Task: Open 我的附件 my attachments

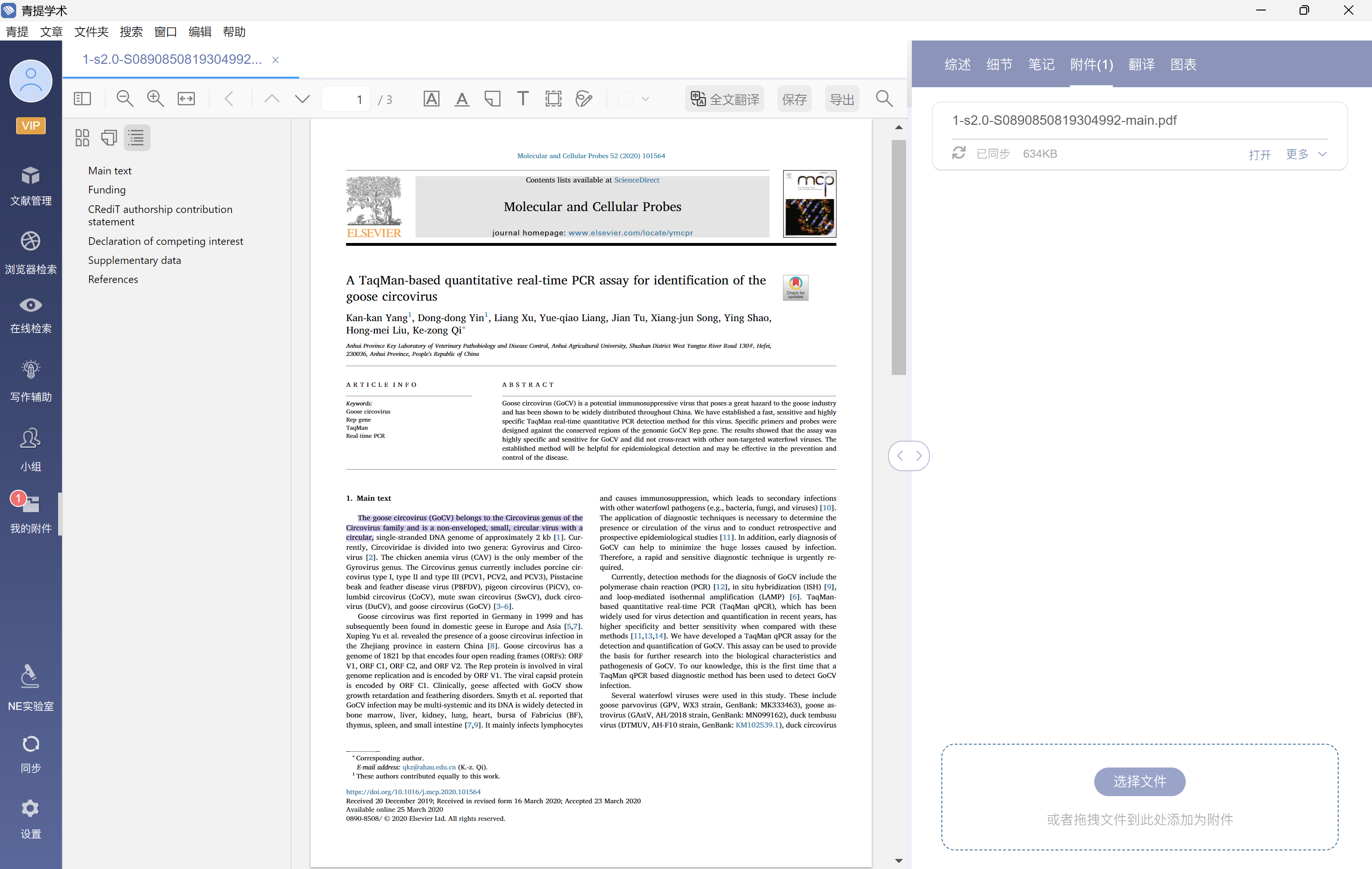Action: pos(31,513)
